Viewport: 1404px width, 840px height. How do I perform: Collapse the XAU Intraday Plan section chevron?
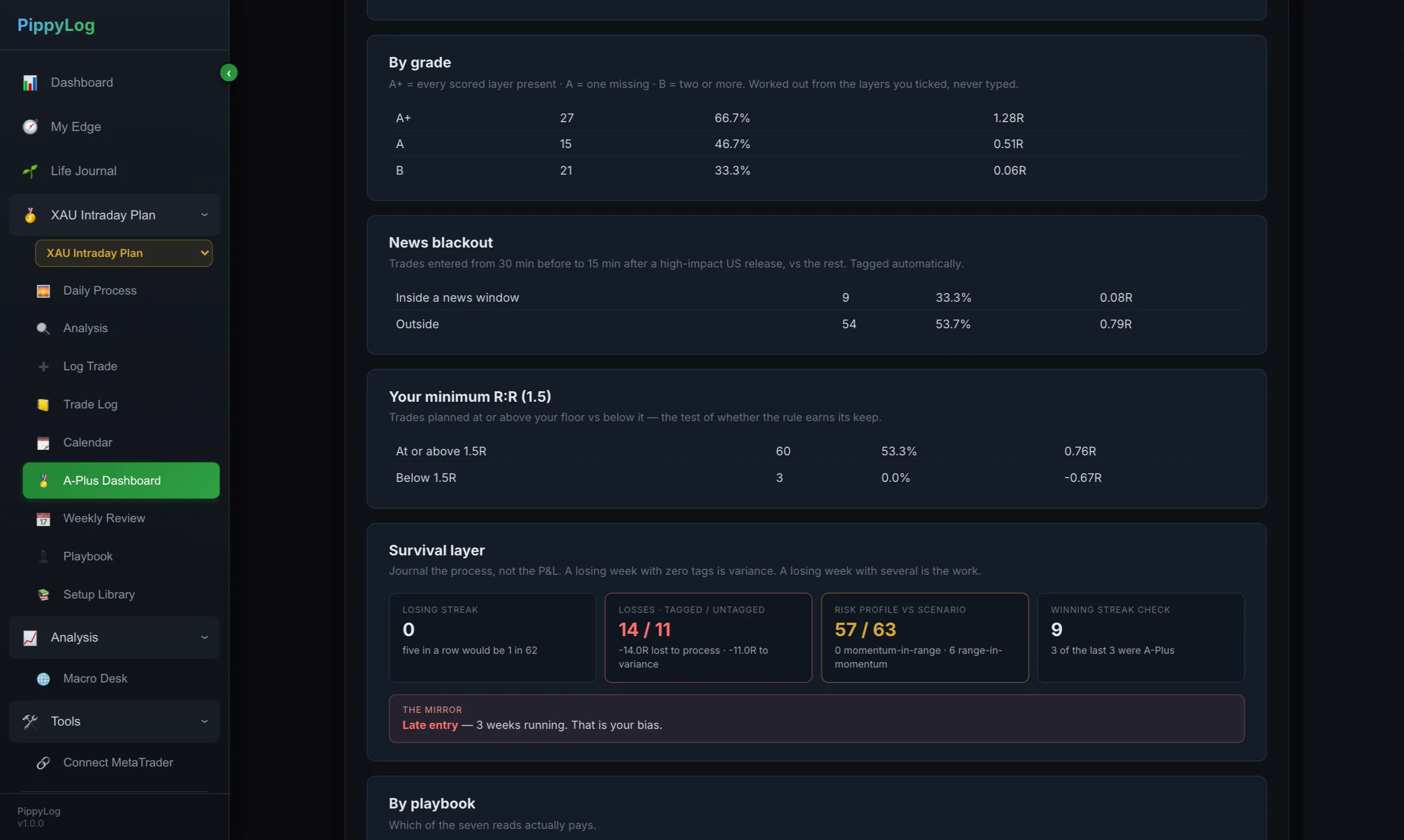click(205, 215)
